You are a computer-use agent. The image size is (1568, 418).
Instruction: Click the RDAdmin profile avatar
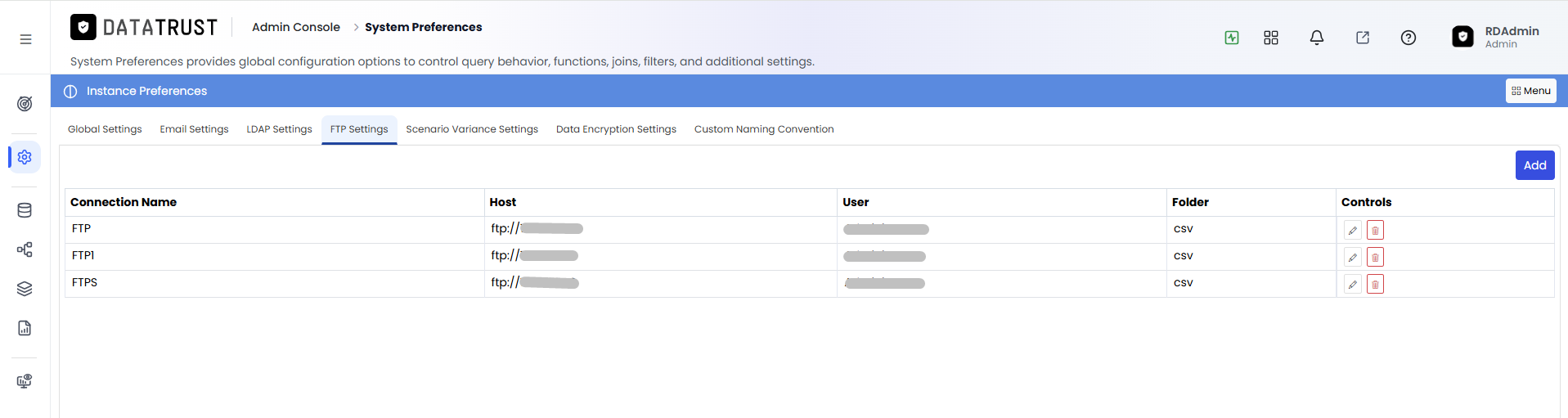click(1462, 37)
